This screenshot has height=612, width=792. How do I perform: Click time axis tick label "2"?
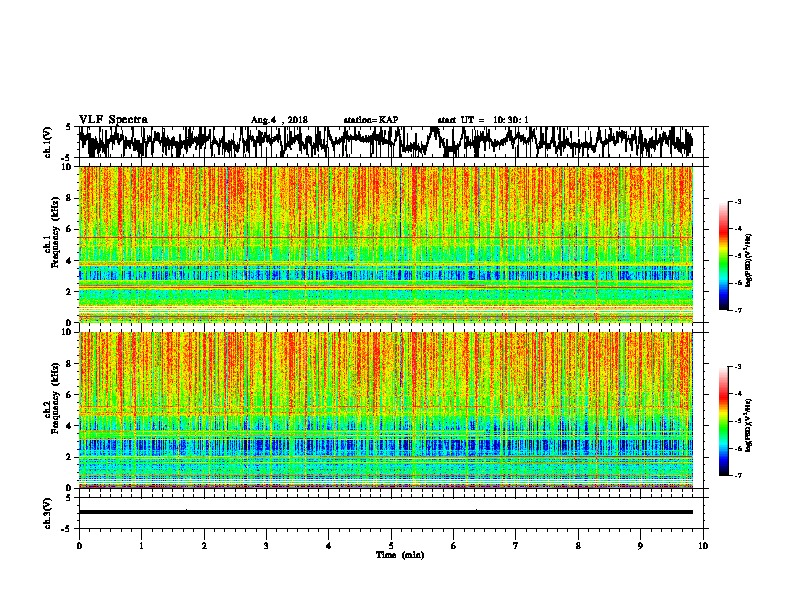click(x=204, y=546)
